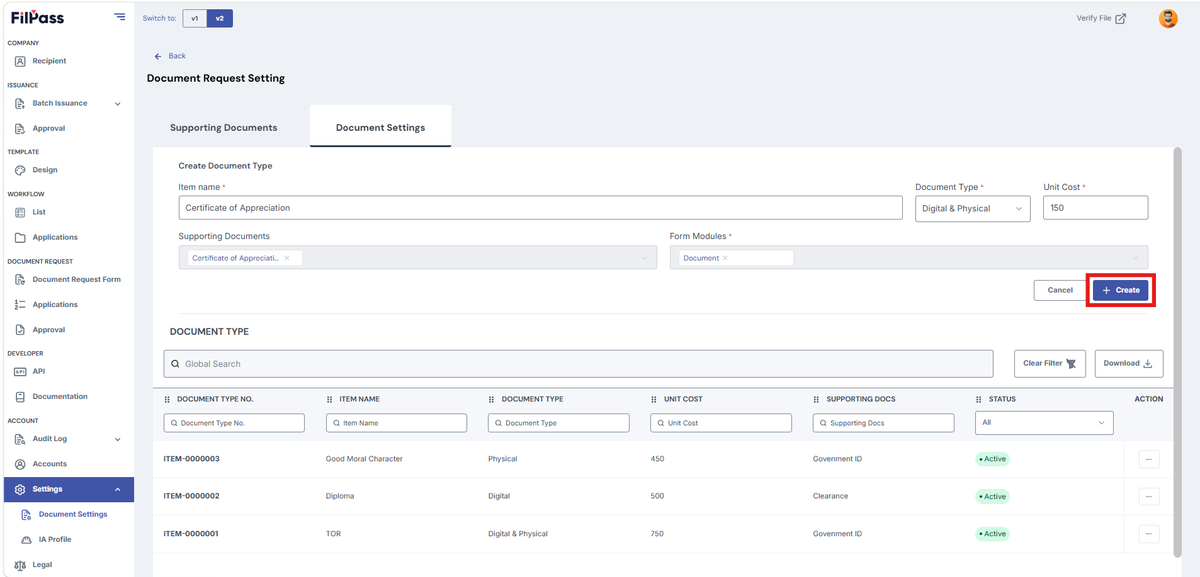Switch to Supporting Documents tab
This screenshot has height=577, width=1200.
(224, 128)
